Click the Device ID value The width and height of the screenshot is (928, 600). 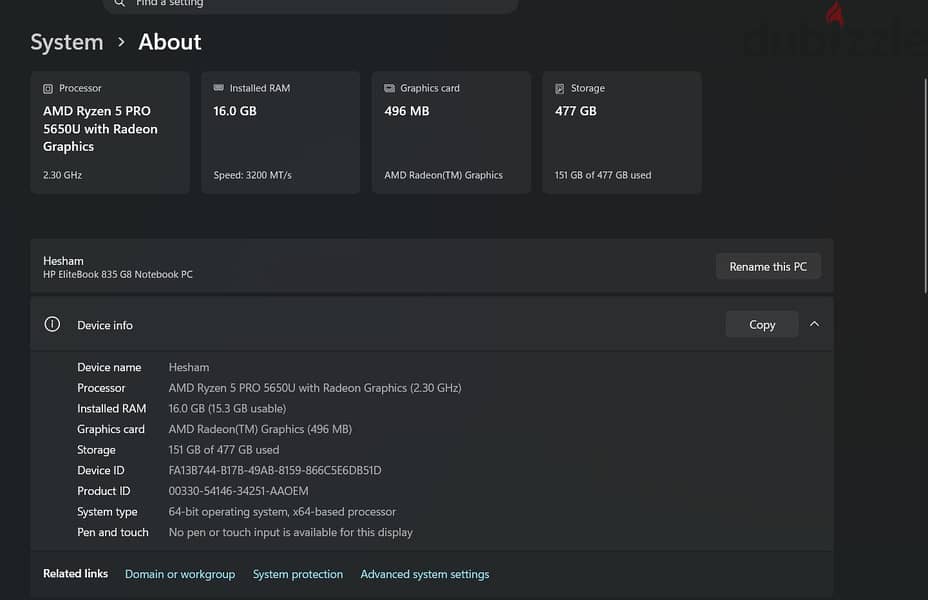pos(275,470)
